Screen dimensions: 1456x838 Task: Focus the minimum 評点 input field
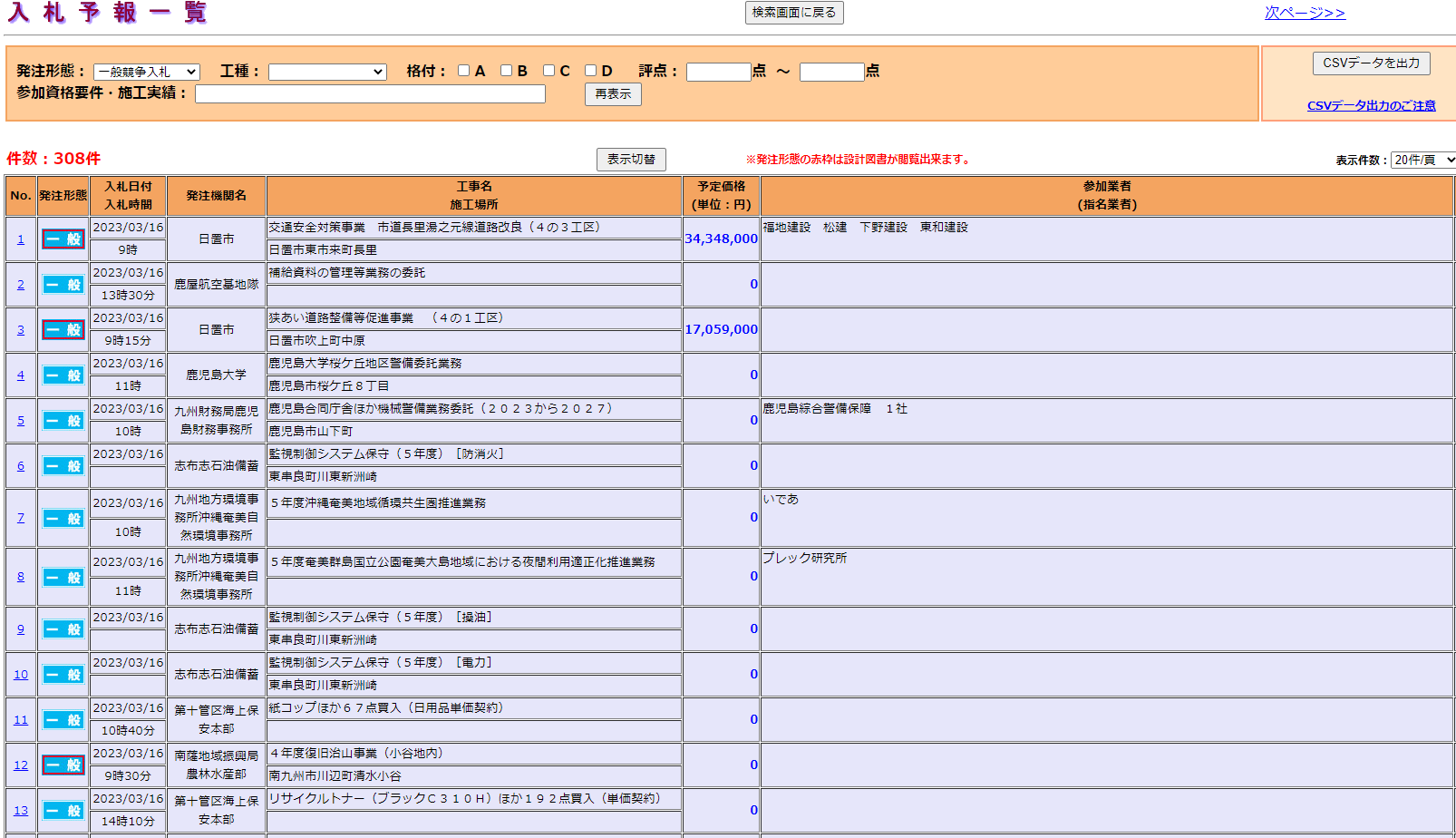click(x=719, y=72)
